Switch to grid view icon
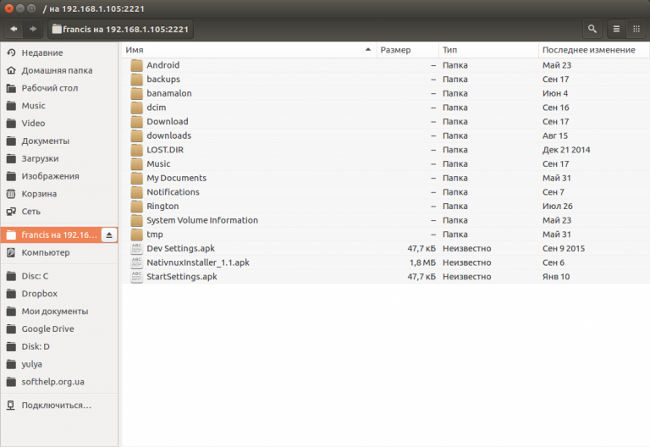Viewport: 650px width, 447px height. coord(636,29)
